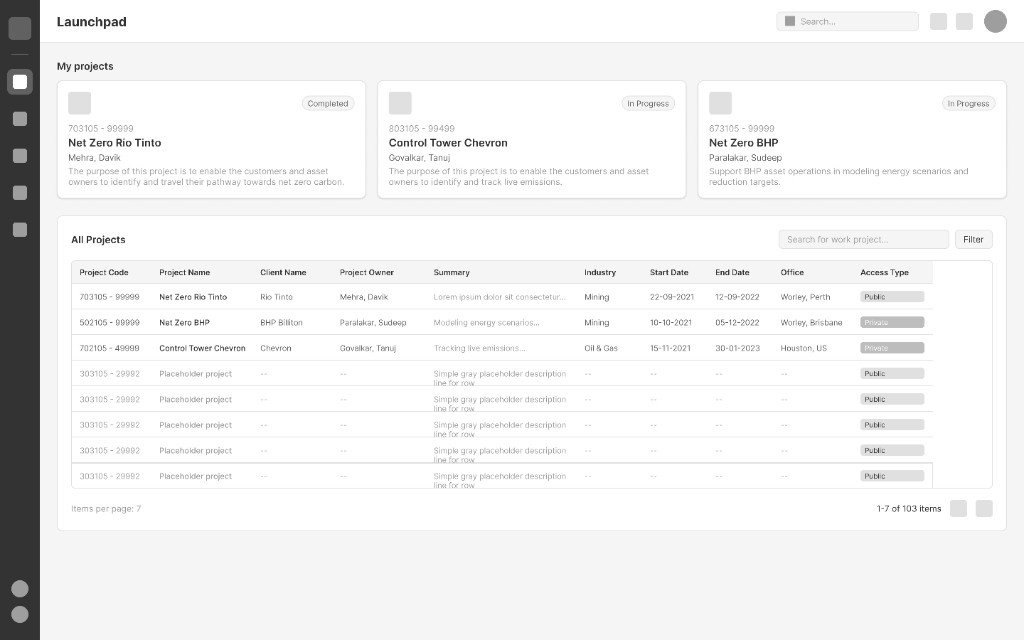1024x640 pixels.
Task: Sort by Start Date column header
Action: [669, 272]
